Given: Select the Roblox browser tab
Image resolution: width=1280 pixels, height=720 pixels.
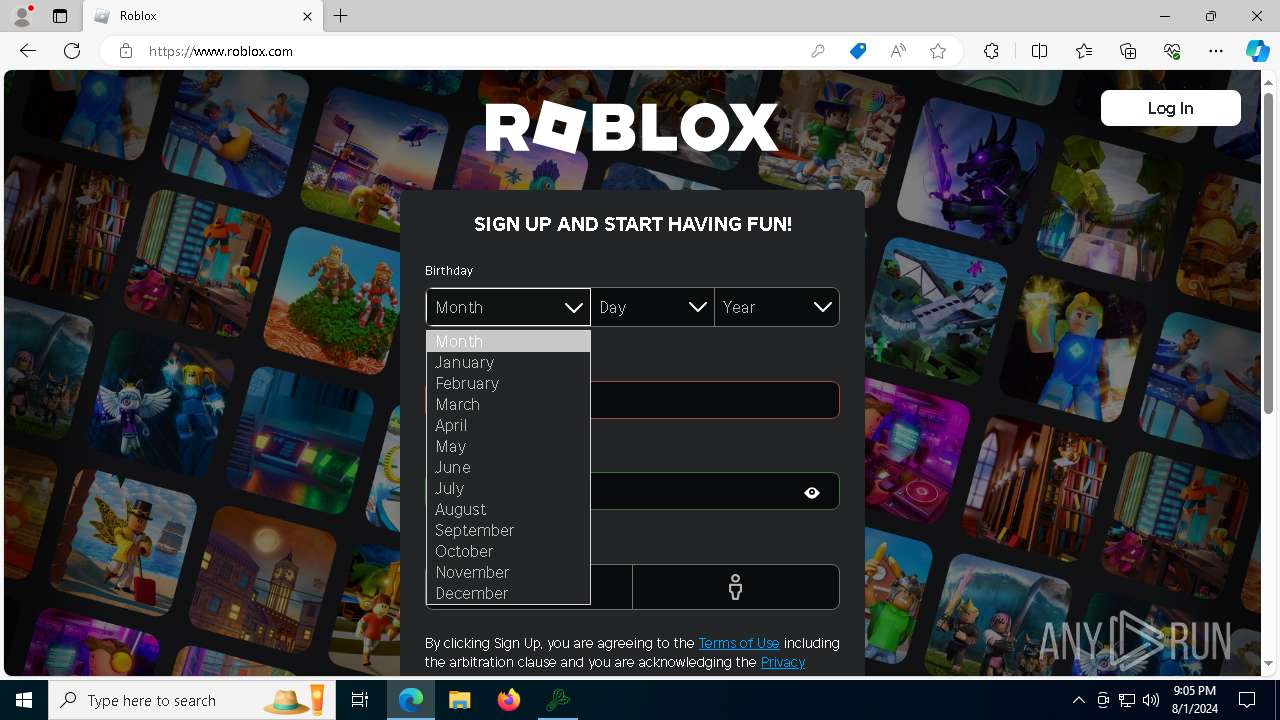Looking at the screenshot, I should 203,16.
